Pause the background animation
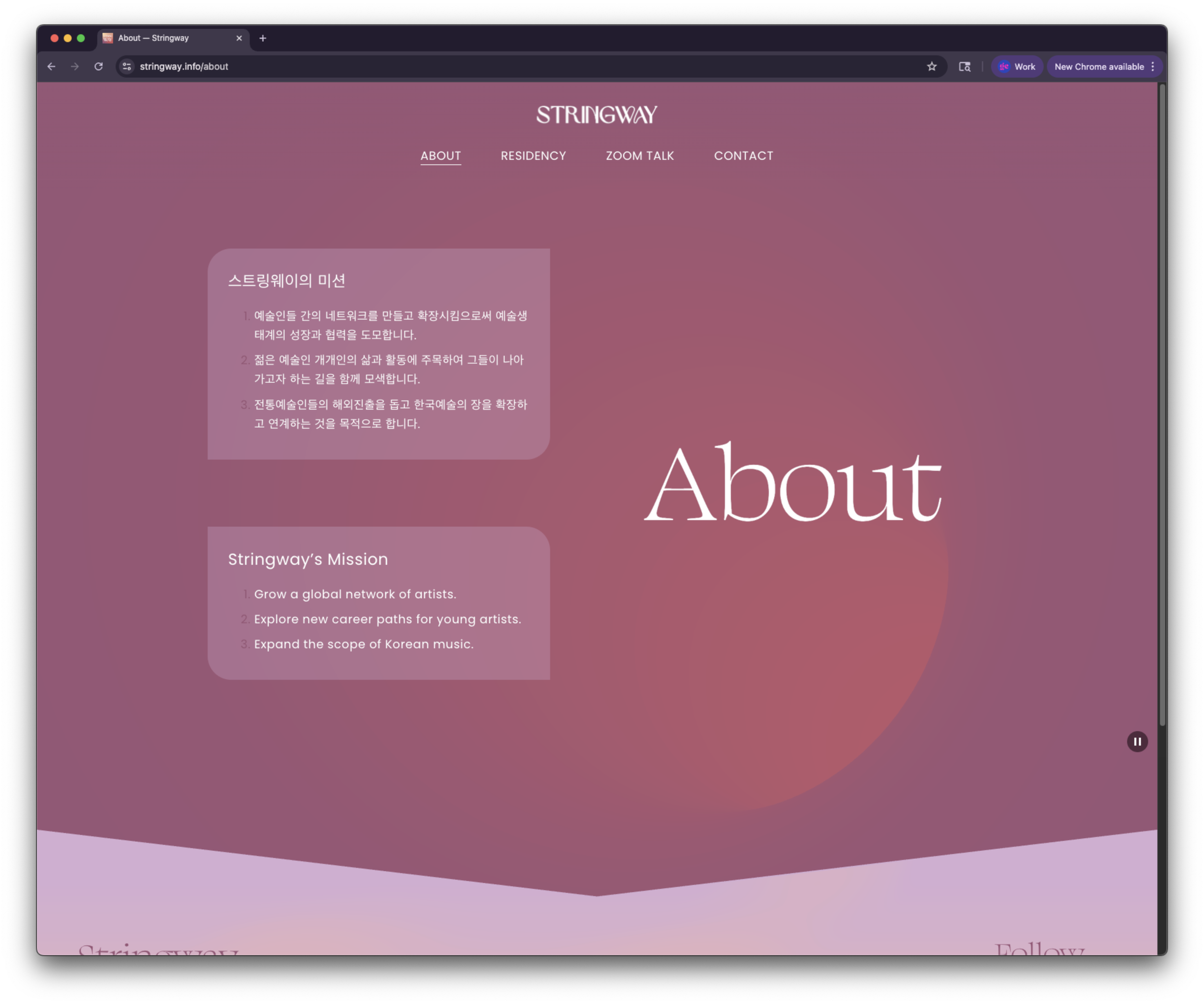The width and height of the screenshot is (1204, 1004). click(x=1137, y=741)
